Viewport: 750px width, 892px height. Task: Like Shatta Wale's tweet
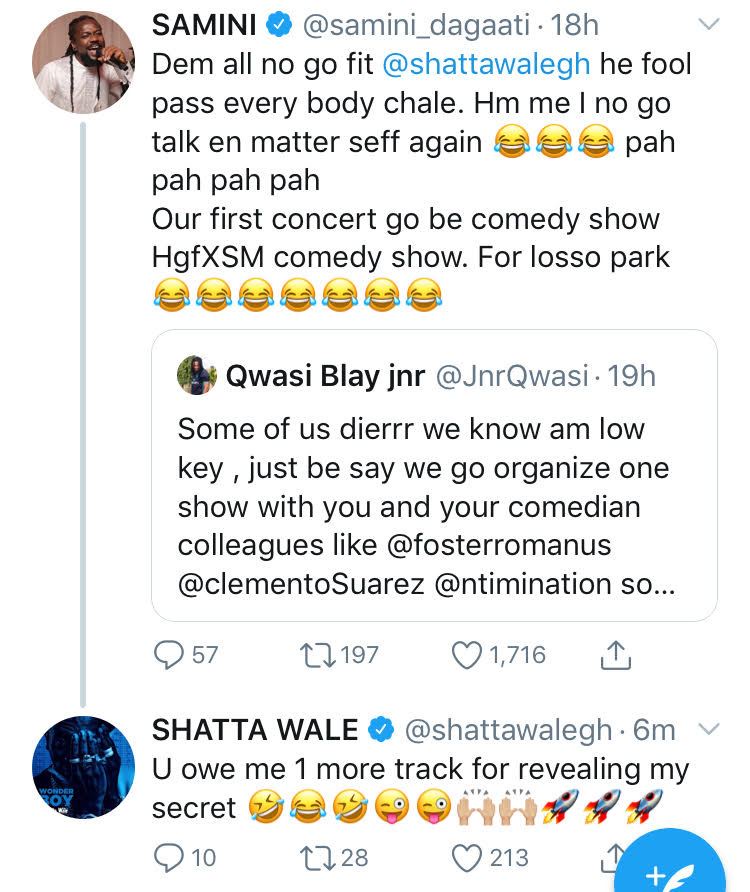click(467, 857)
